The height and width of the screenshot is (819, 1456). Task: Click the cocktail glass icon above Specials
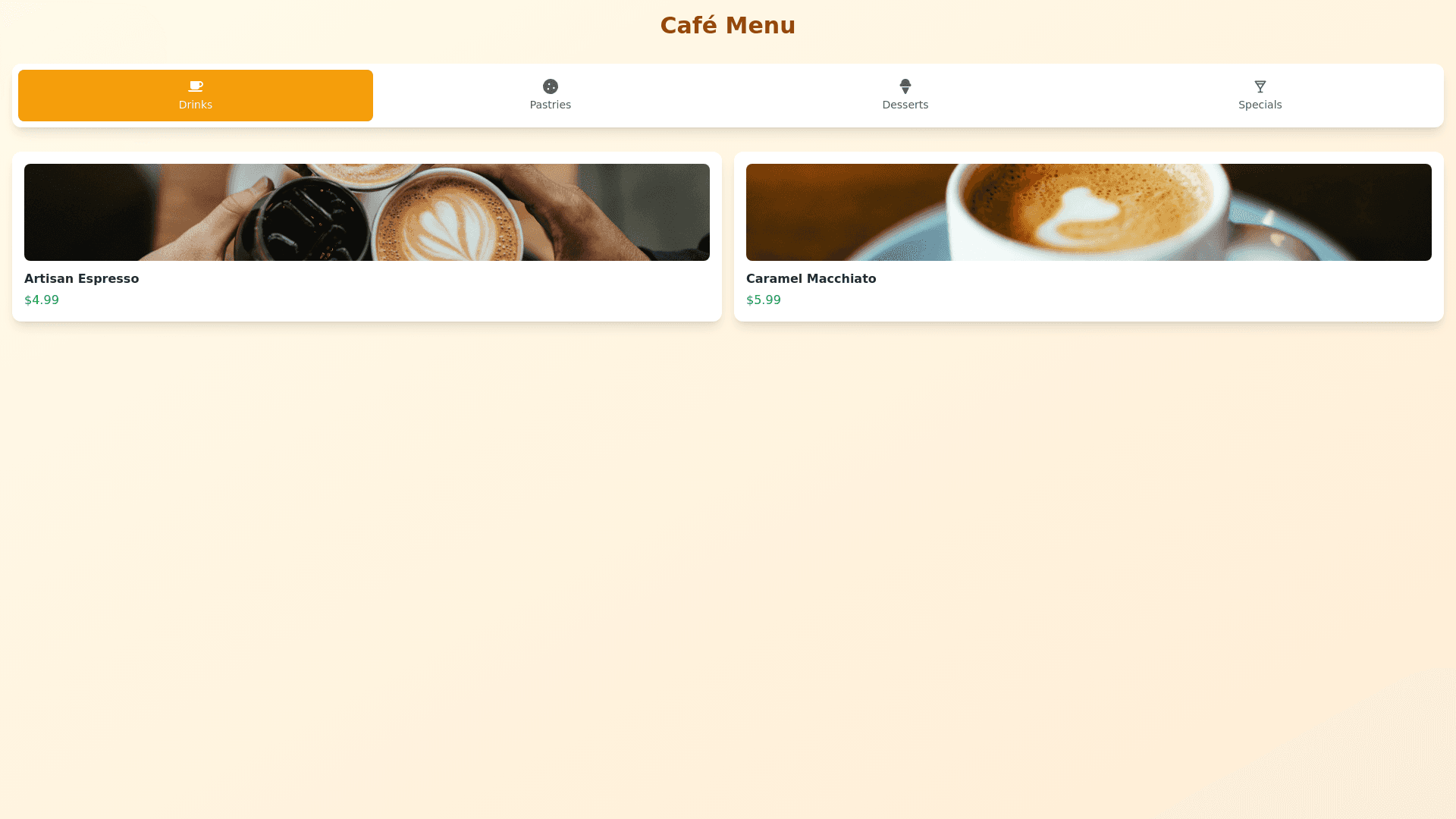tap(1260, 86)
